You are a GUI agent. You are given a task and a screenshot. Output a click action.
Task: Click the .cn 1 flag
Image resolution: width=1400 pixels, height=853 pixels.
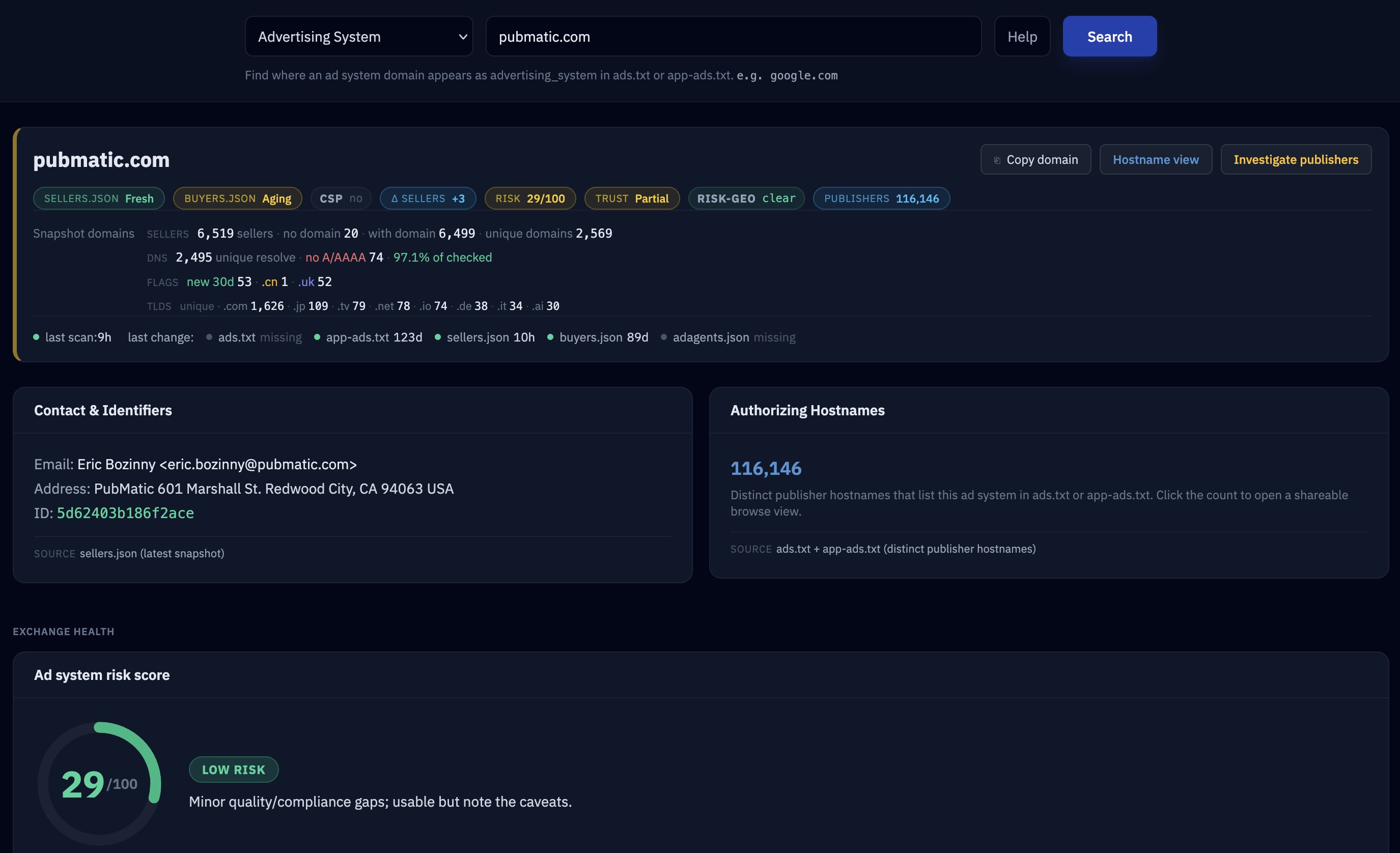[274, 281]
